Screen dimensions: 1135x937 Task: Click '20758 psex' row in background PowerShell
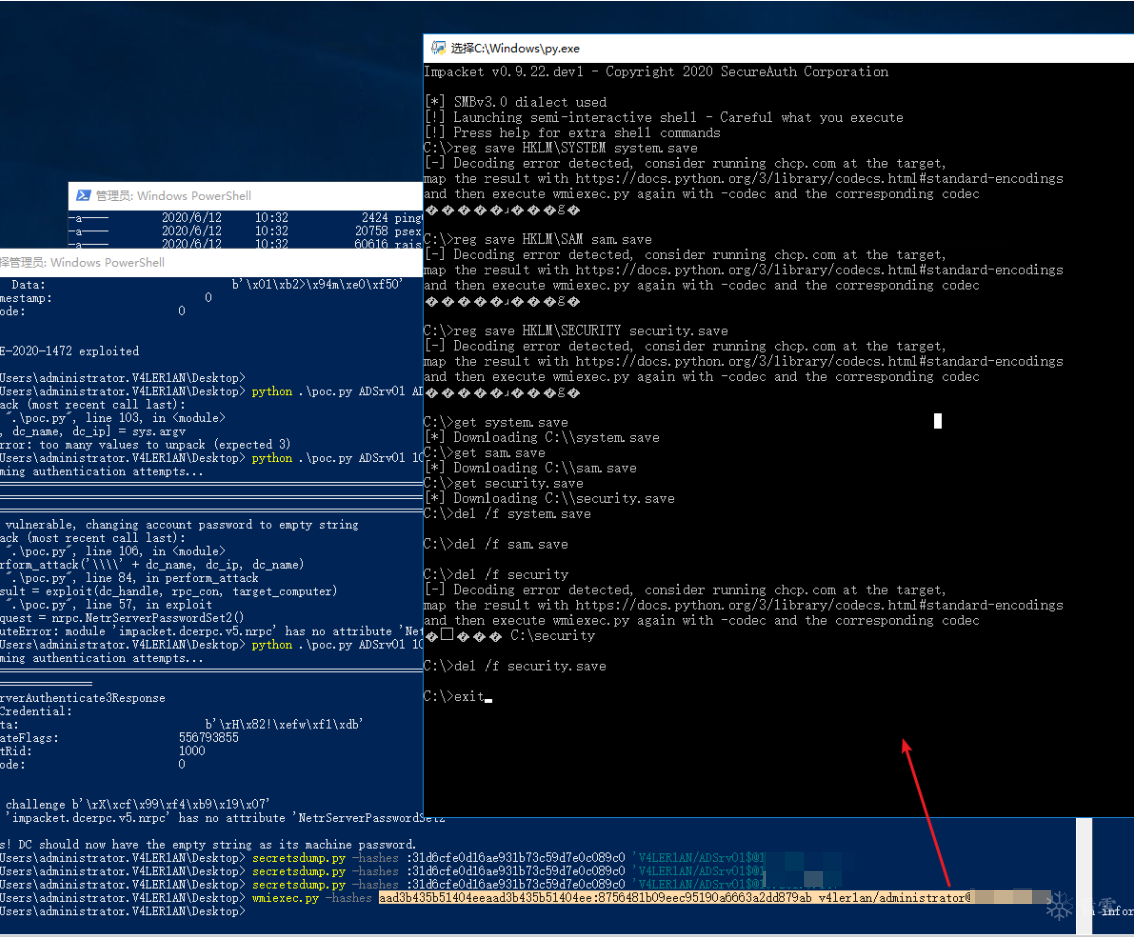click(x=245, y=231)
